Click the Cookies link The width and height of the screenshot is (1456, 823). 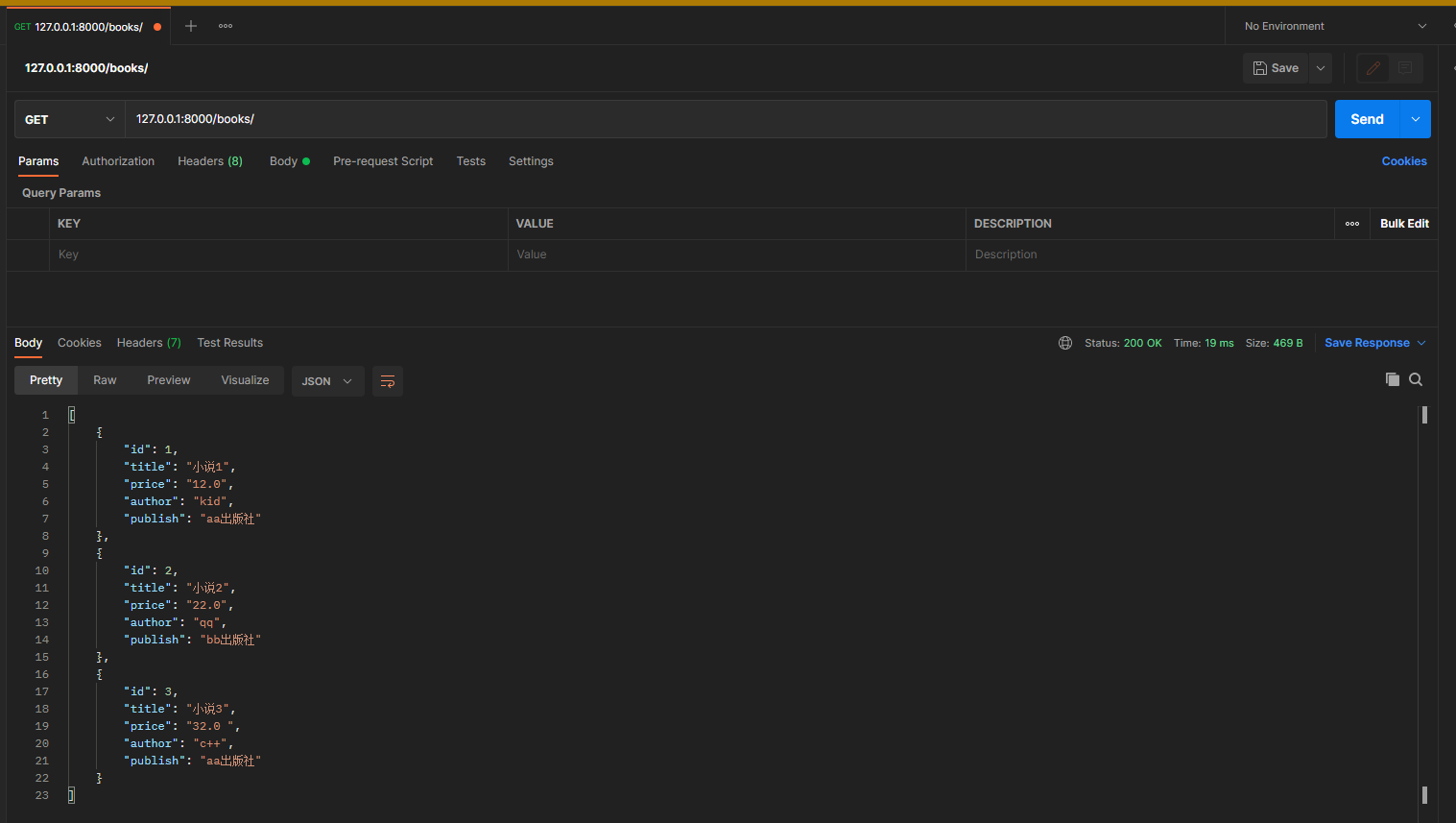point(1403,161)
